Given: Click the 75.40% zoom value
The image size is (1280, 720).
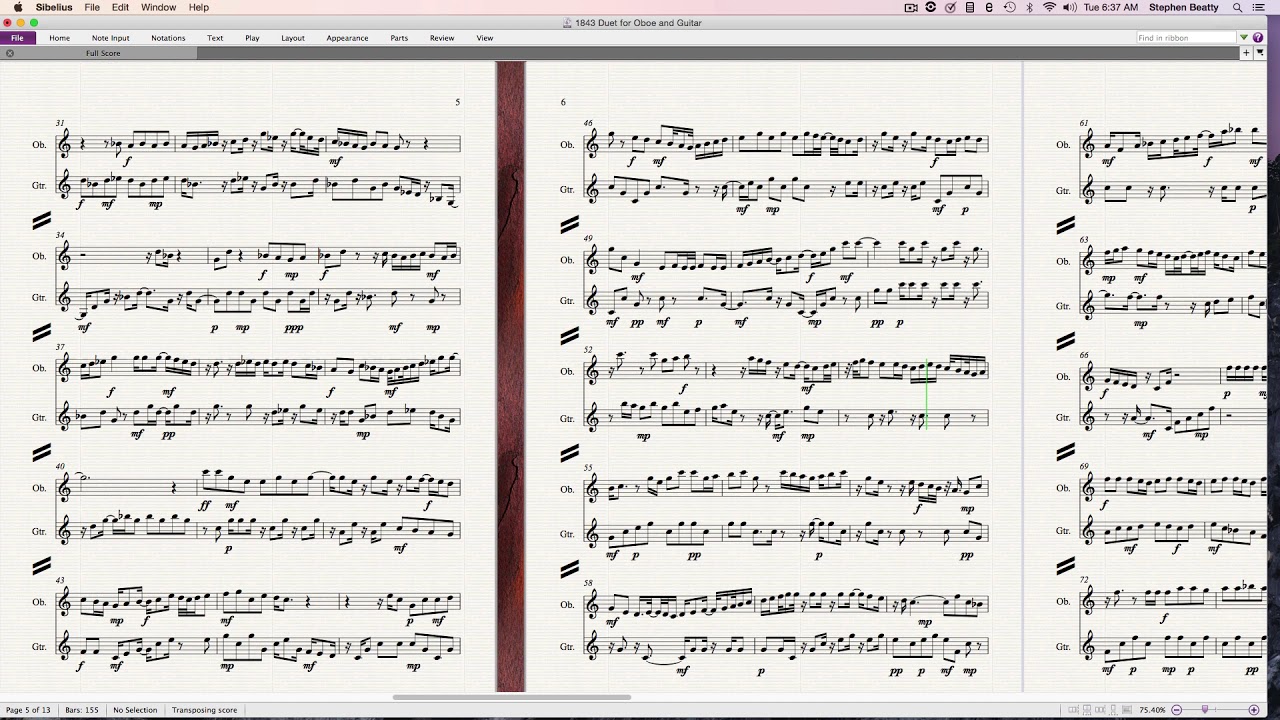Looking at the screenshot, I should click(x=1152, y=710).
